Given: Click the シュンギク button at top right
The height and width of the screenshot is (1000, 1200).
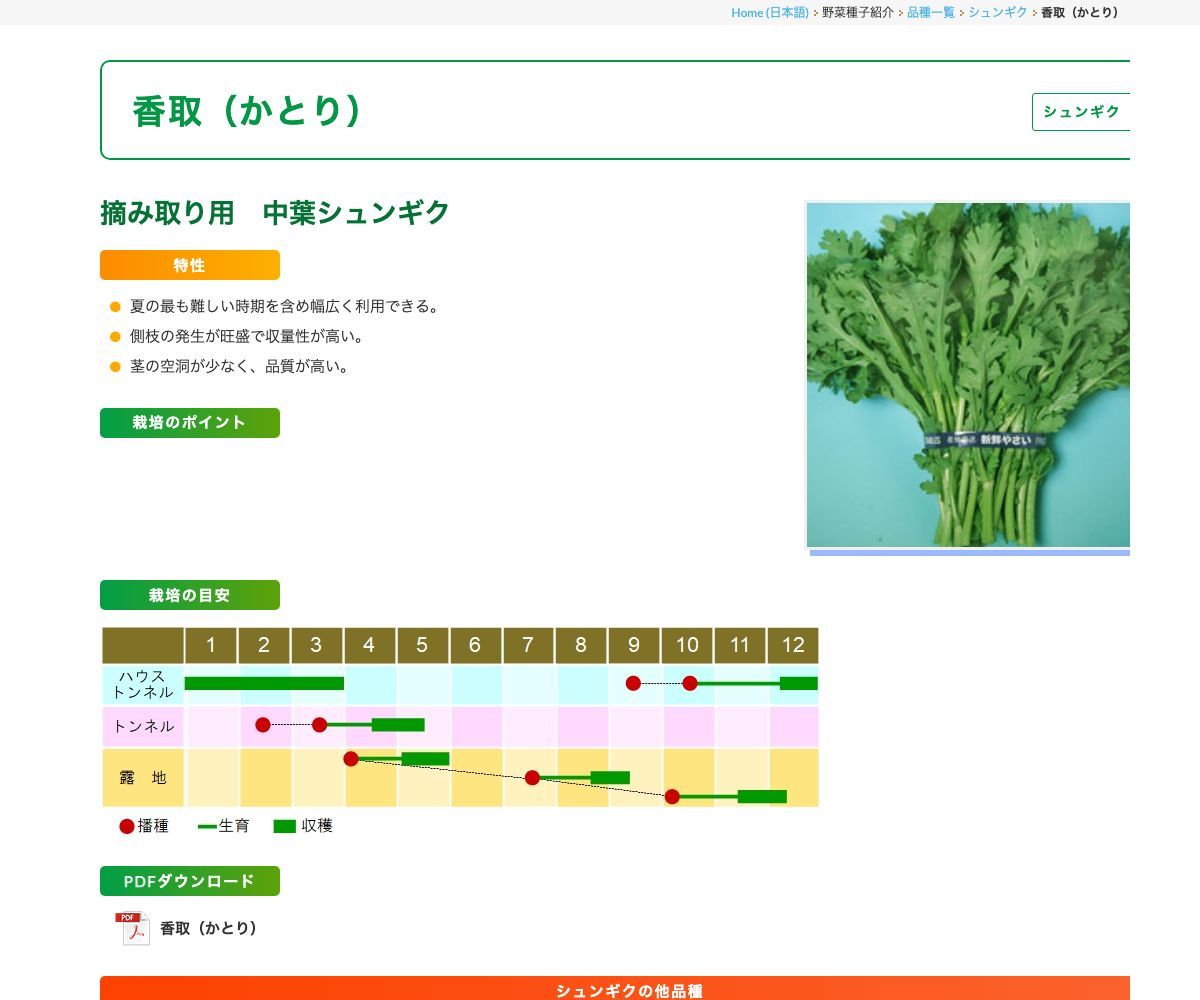Looking at the screenshot, I should [1081, 112].
